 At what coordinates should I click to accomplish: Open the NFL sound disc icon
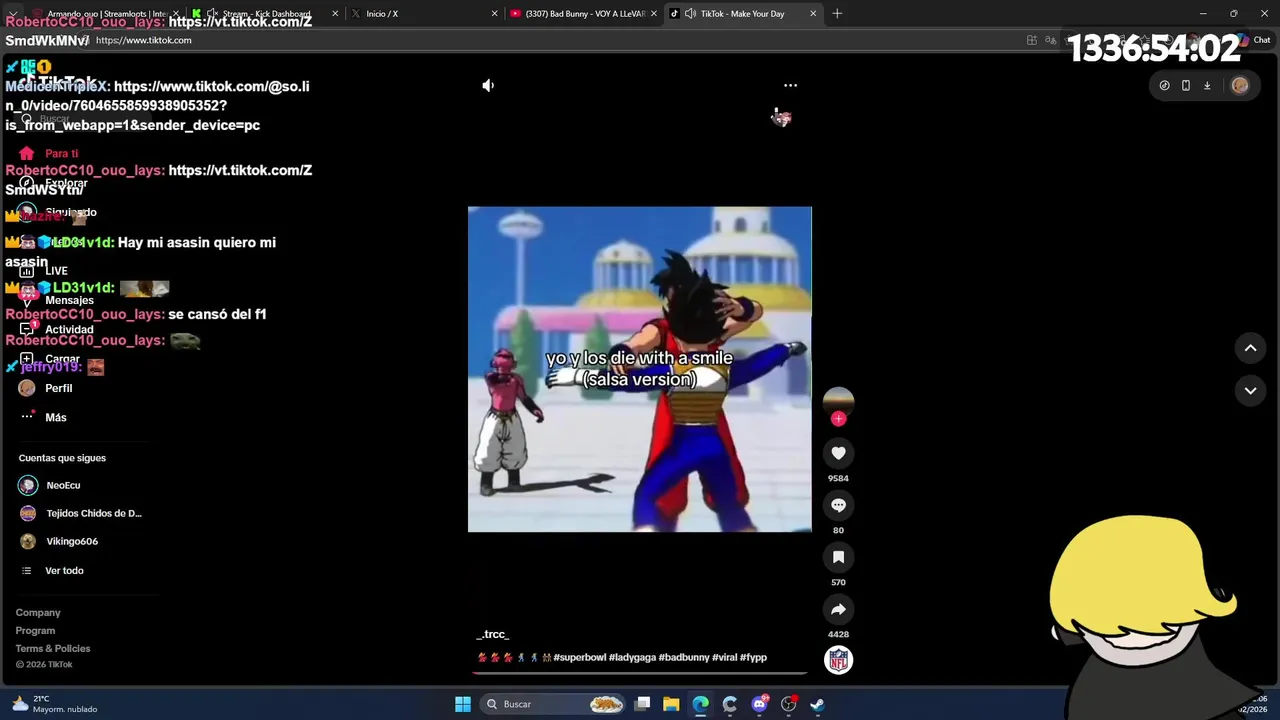[838, 660]
